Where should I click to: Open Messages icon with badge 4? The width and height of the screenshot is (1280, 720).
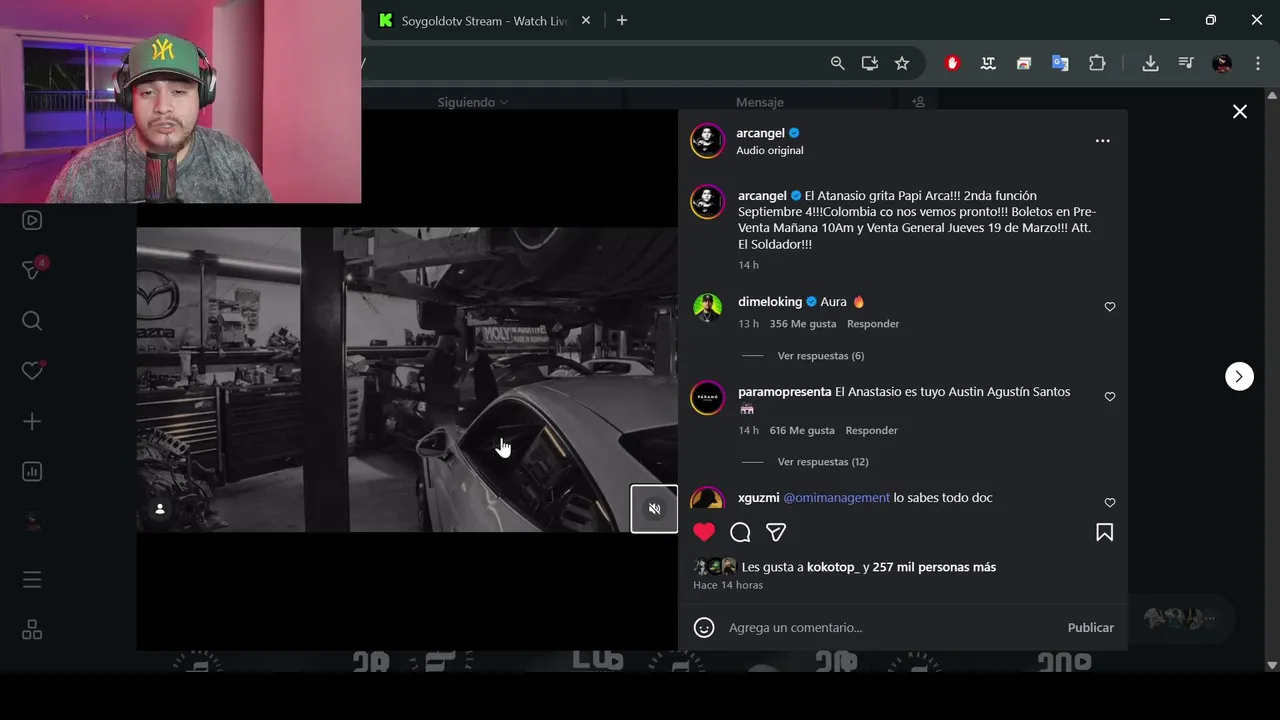[32, 270]
